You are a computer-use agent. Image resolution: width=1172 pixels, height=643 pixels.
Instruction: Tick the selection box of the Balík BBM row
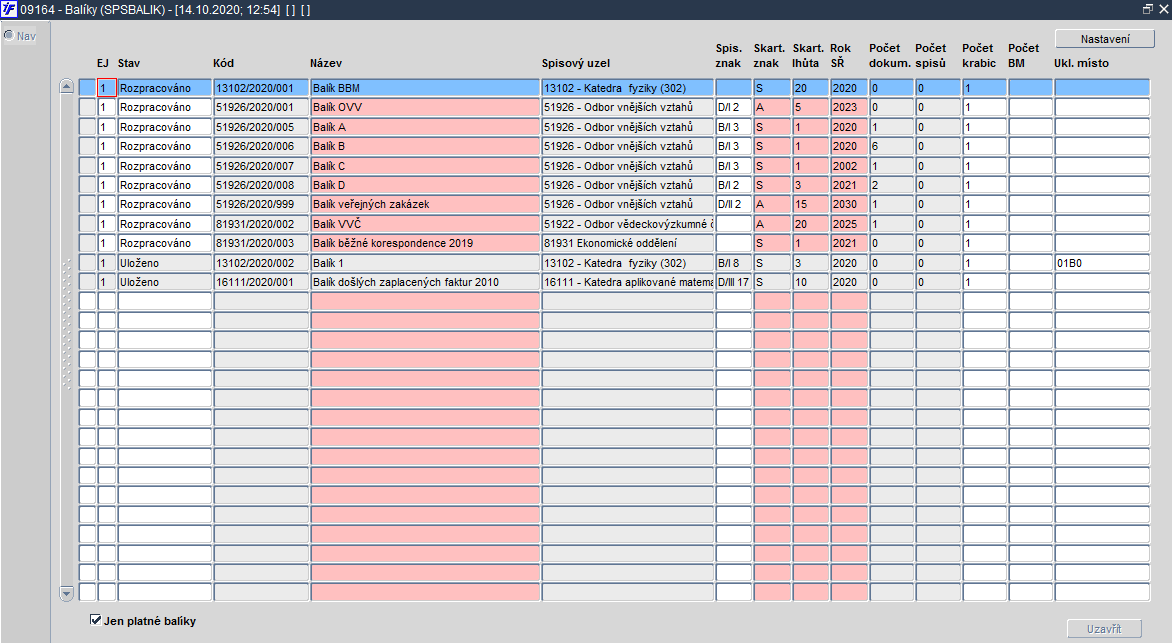pyautogui.click(x=87, y=87)
